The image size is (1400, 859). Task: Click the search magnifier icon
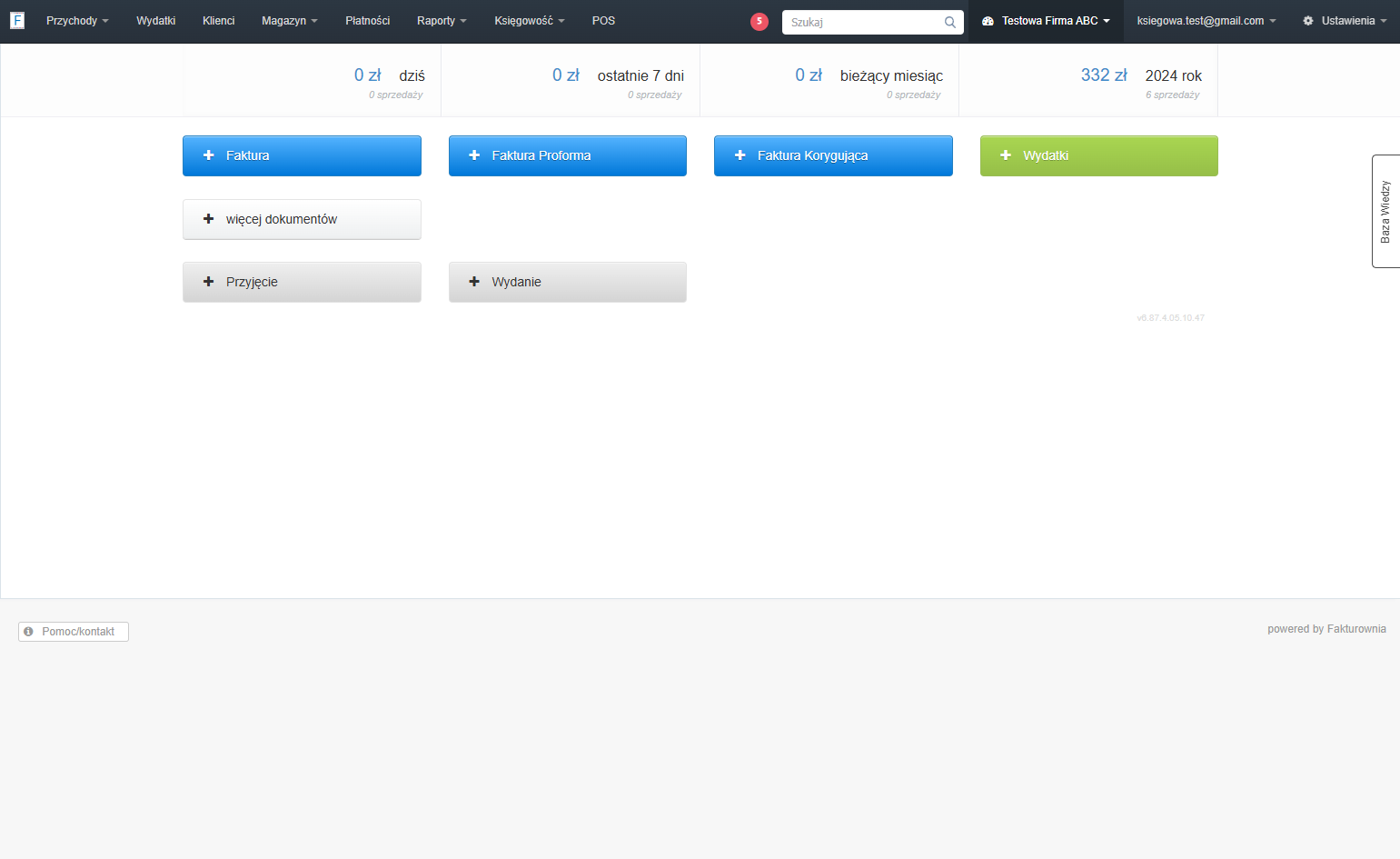coord(950,22)
